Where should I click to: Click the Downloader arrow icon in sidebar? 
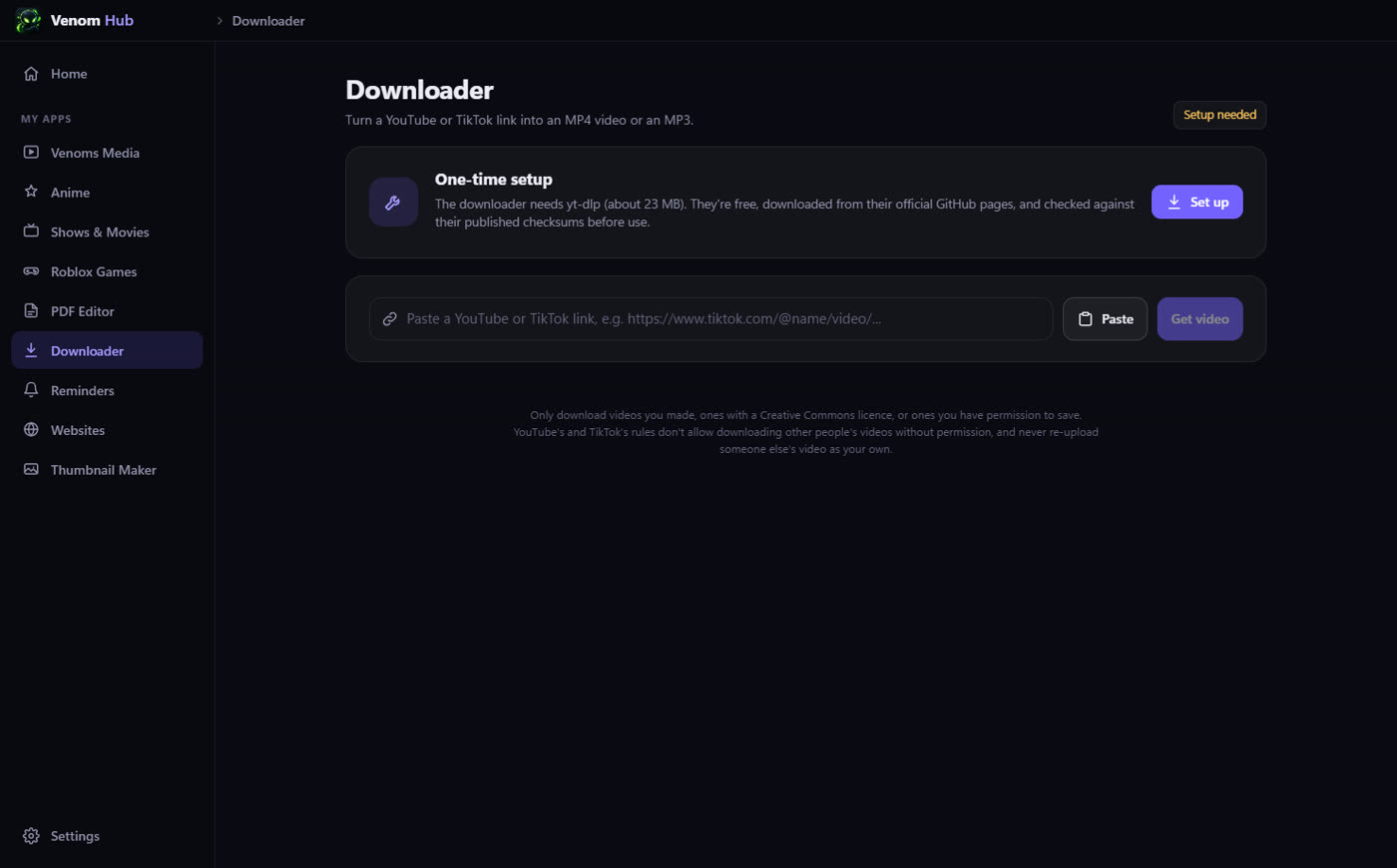coord(31,350)
